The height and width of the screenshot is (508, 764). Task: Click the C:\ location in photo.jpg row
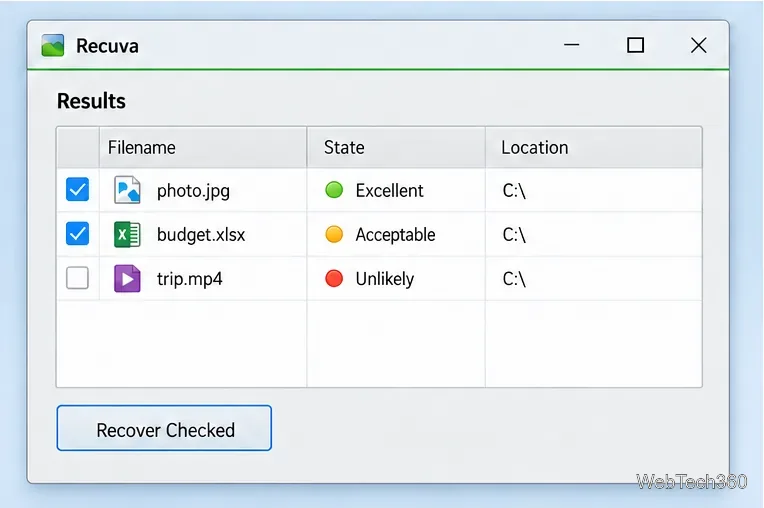coord(514,190)
